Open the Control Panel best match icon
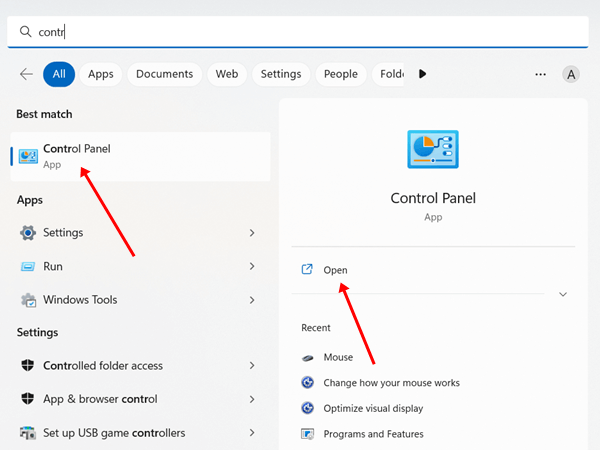This screenshot has width=600, height=450. coord(28,155)
